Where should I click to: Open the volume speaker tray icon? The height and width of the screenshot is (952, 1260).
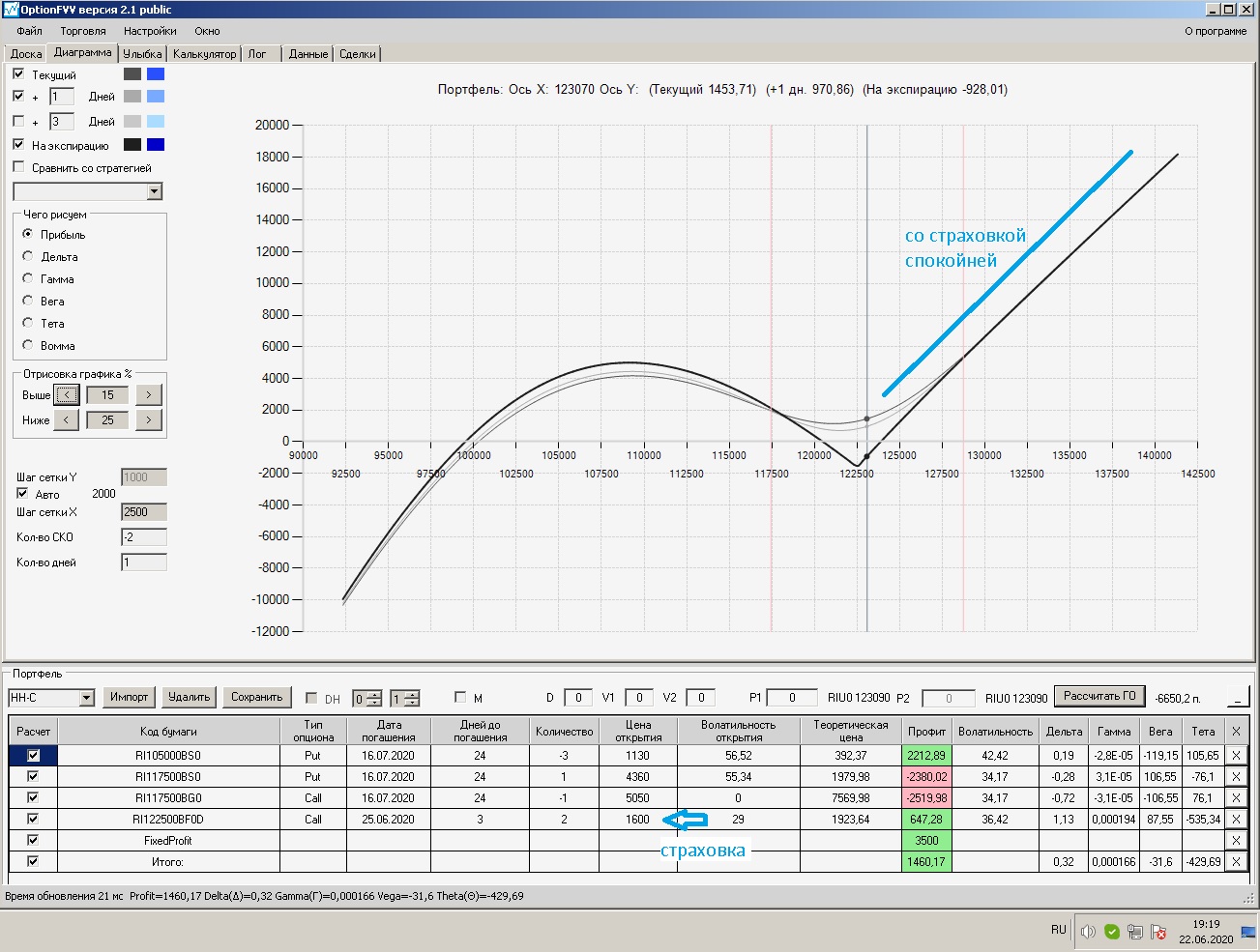tap(1088, 932)
